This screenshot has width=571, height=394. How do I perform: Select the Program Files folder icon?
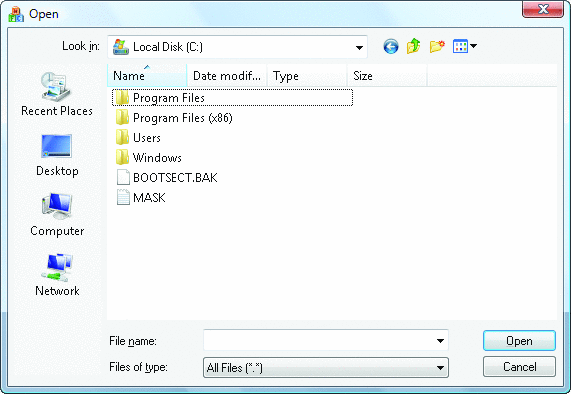[x=122, y=98]
